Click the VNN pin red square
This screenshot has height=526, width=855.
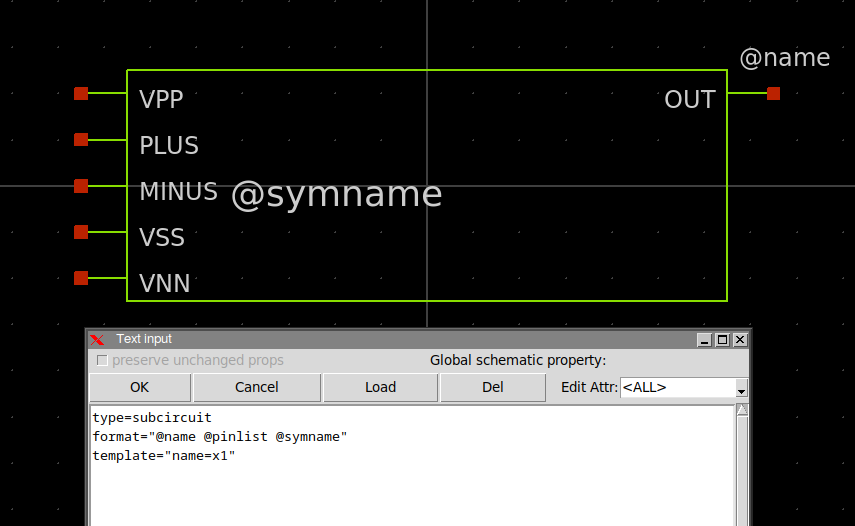(x=81, y=278)
